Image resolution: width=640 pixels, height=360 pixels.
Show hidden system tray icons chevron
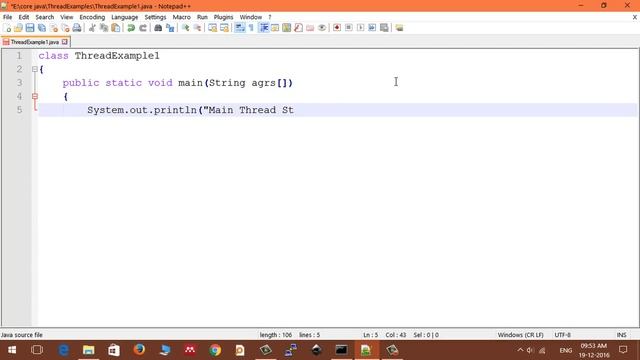tap(520, 350)
